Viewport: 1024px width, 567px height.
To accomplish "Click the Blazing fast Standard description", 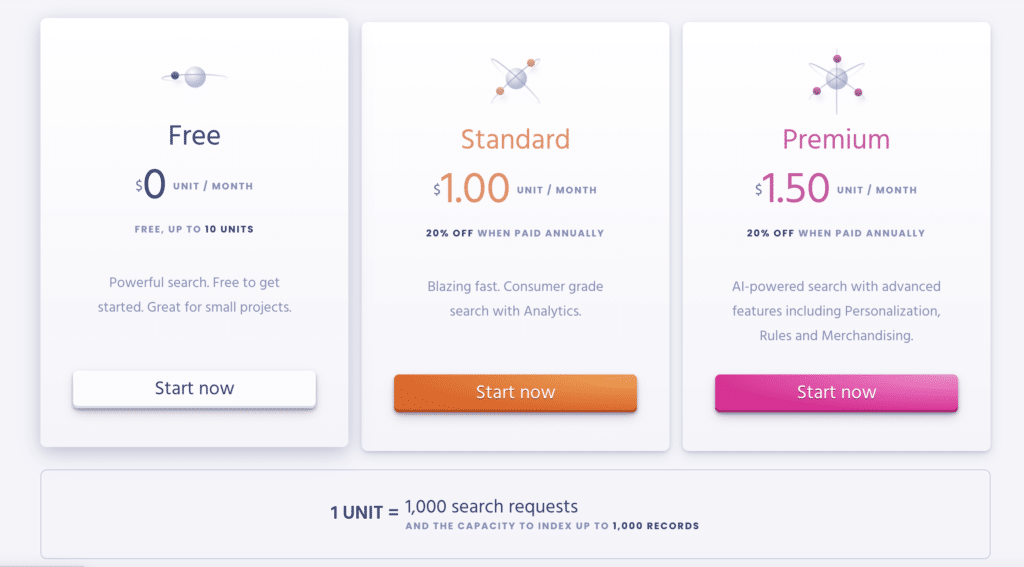I will 515,299.
